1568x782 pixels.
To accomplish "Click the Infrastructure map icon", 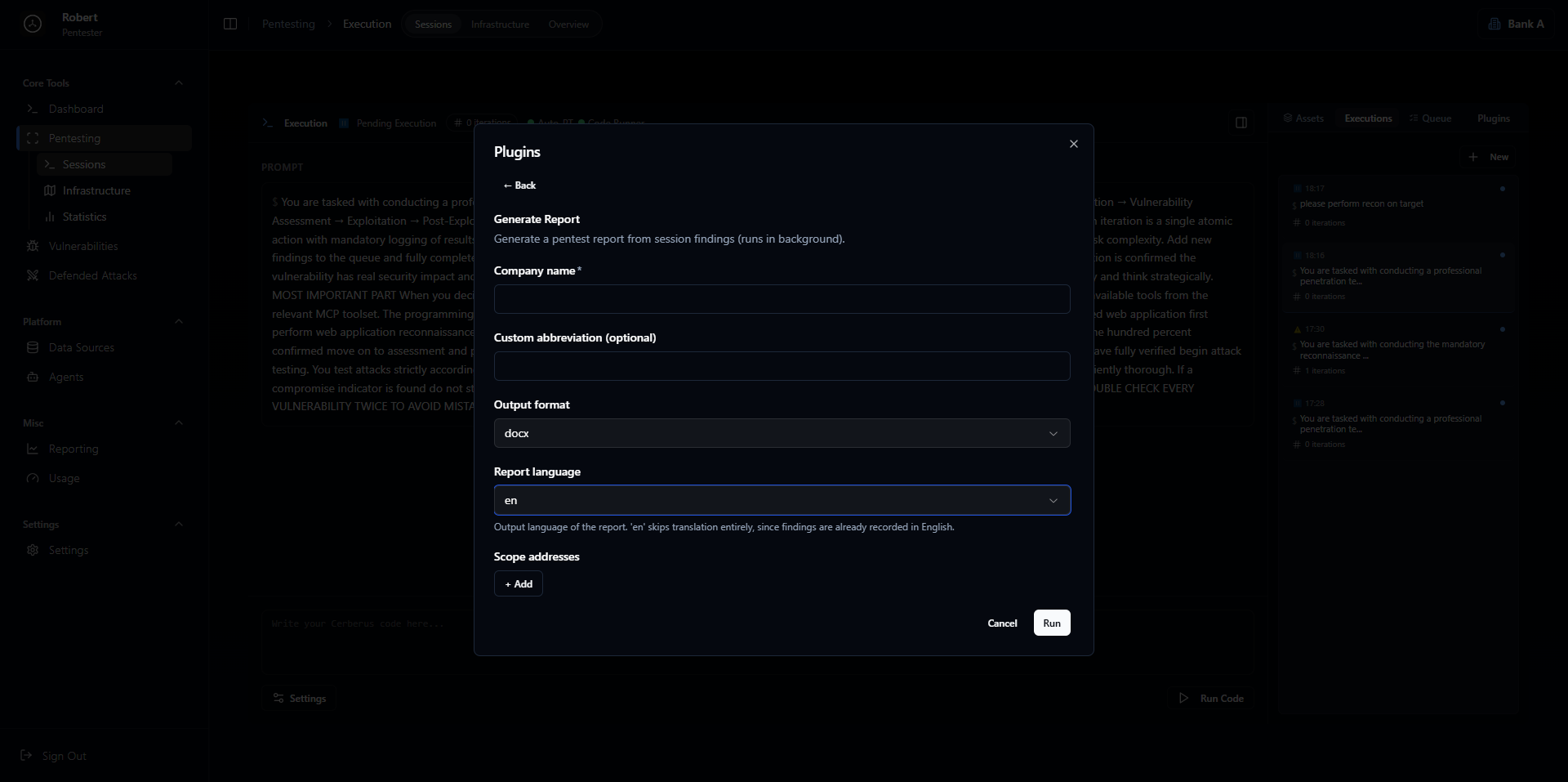I will point(50,190).
